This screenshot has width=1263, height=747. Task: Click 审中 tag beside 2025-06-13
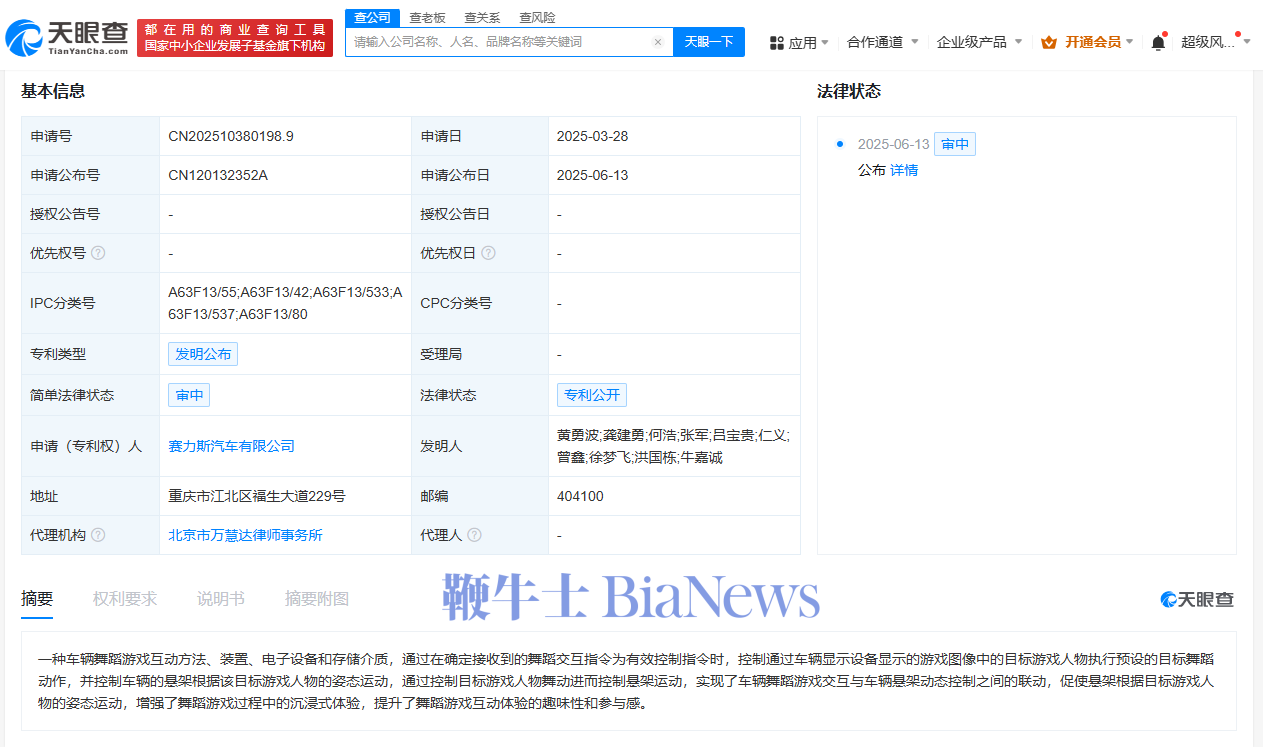point(955,144)
